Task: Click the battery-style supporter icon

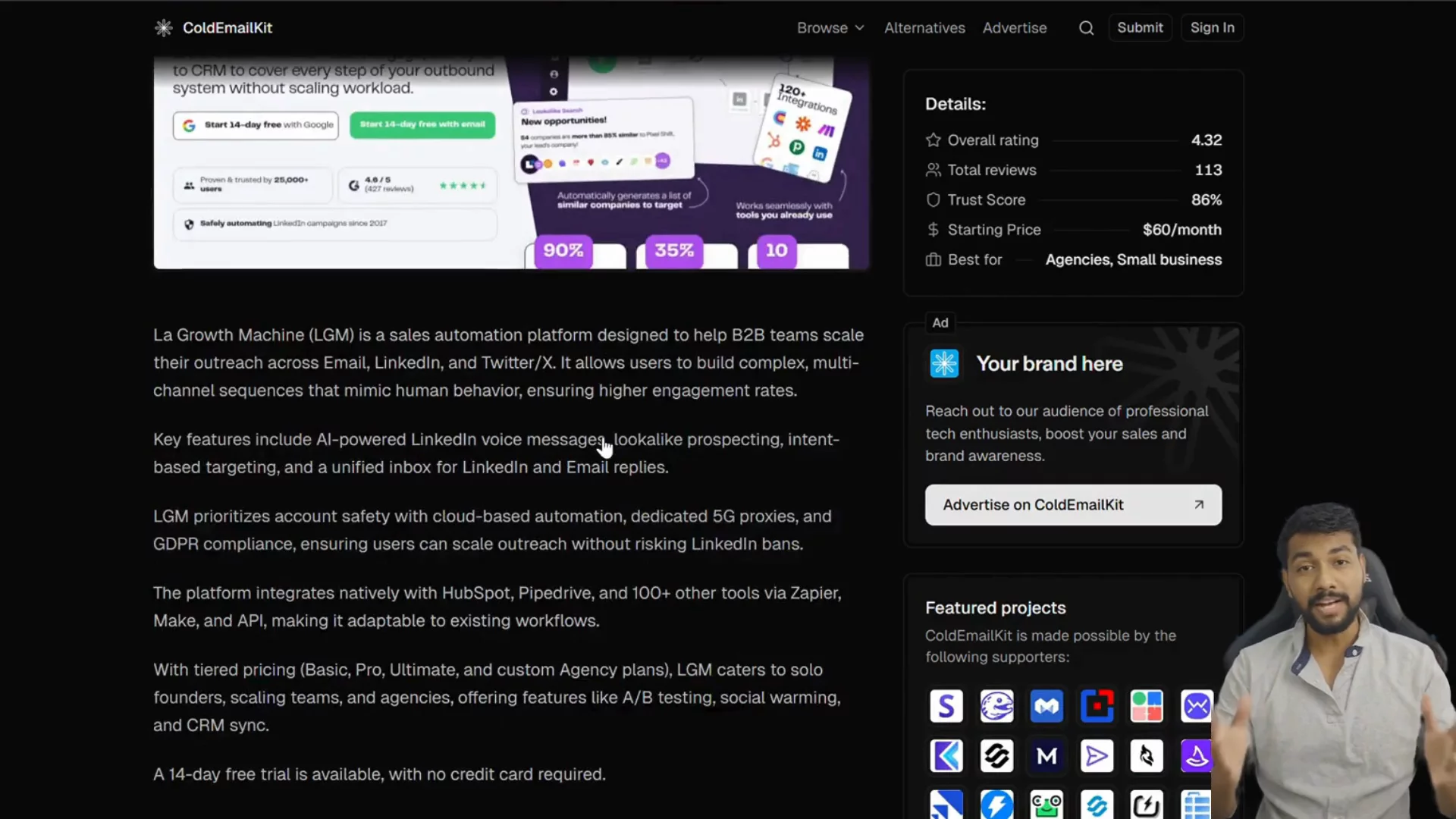Action: point(1147,804)
